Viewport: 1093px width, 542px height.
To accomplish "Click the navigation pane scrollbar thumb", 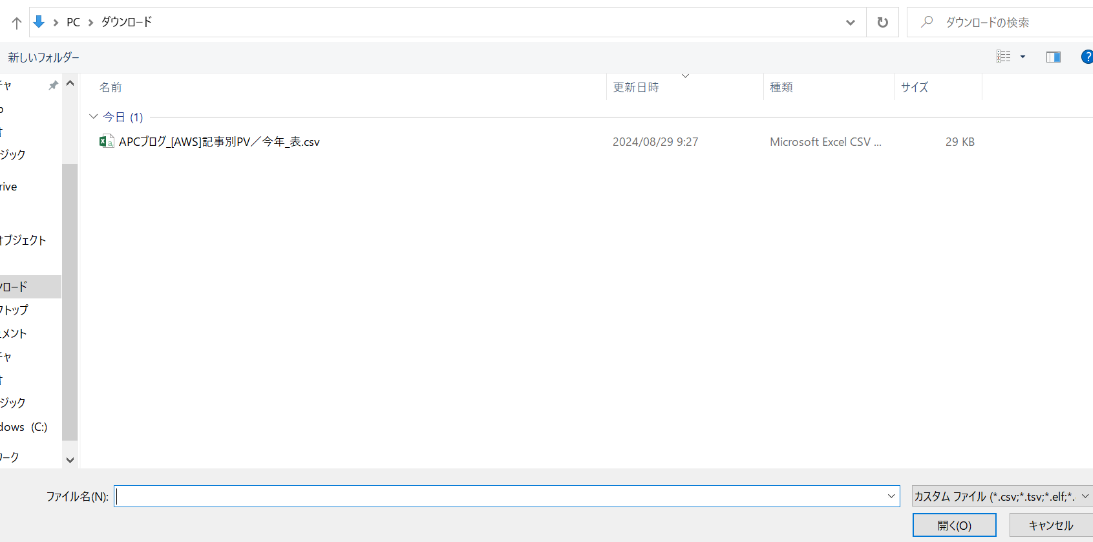I will [70, 302].
